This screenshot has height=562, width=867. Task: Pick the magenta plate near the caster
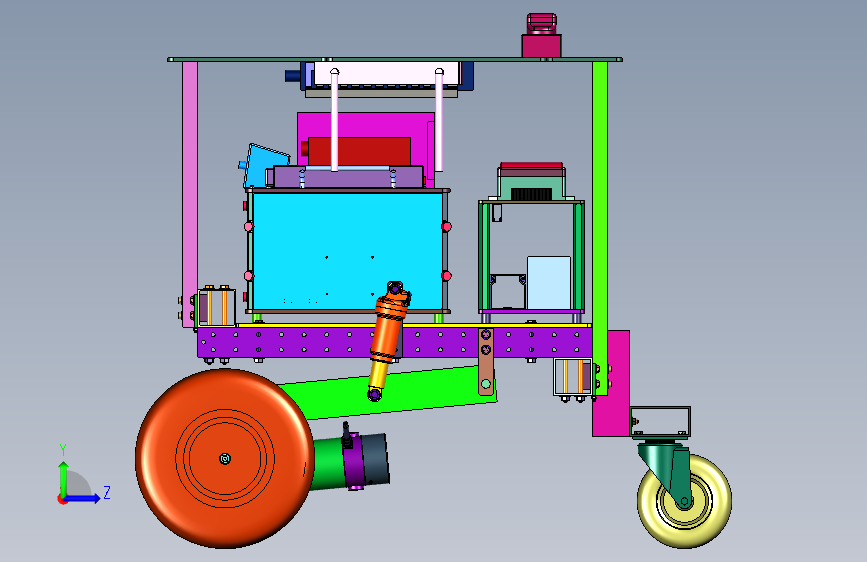click(611, 383)
